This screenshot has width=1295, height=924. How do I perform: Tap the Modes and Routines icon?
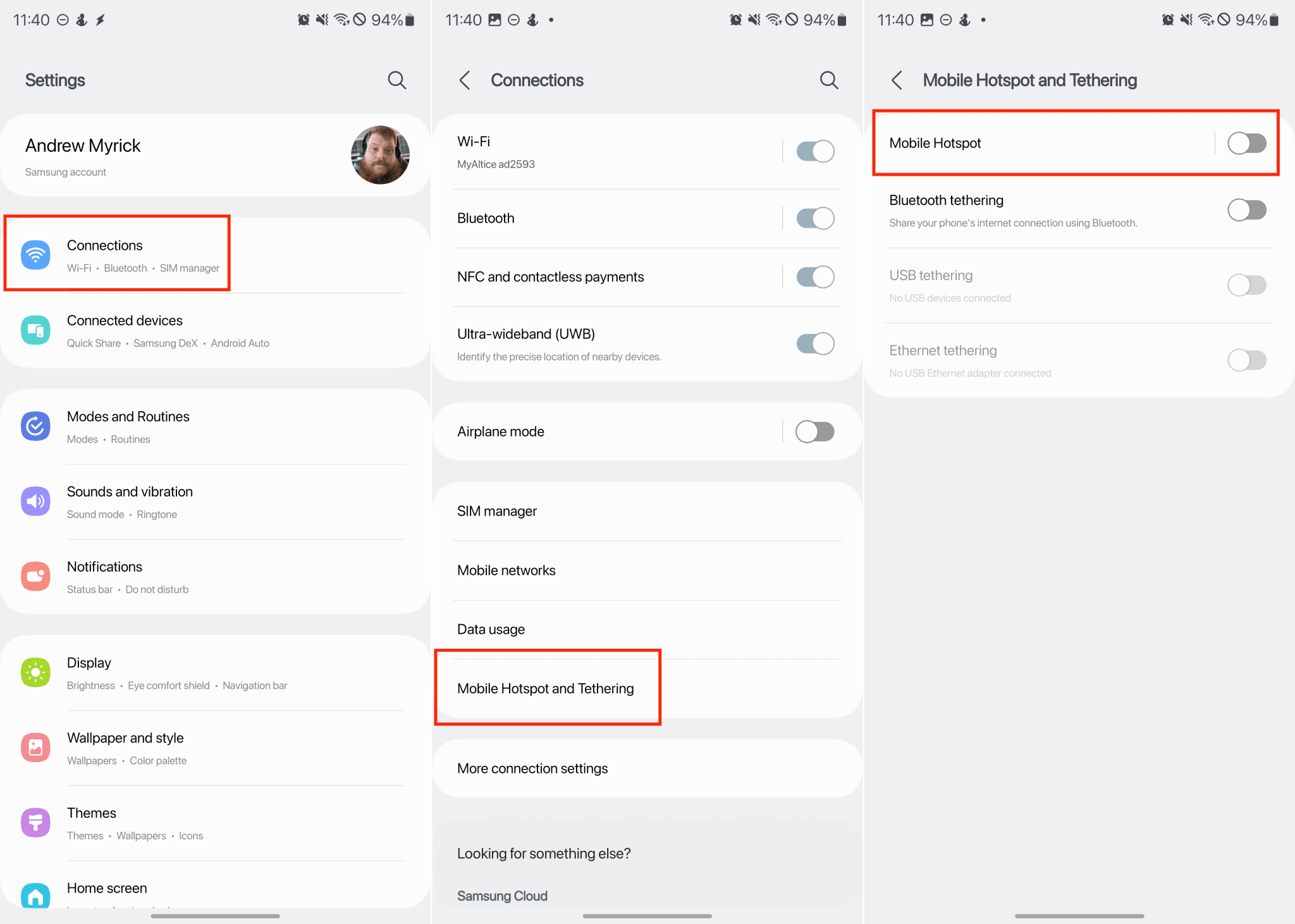click(35, 427)
